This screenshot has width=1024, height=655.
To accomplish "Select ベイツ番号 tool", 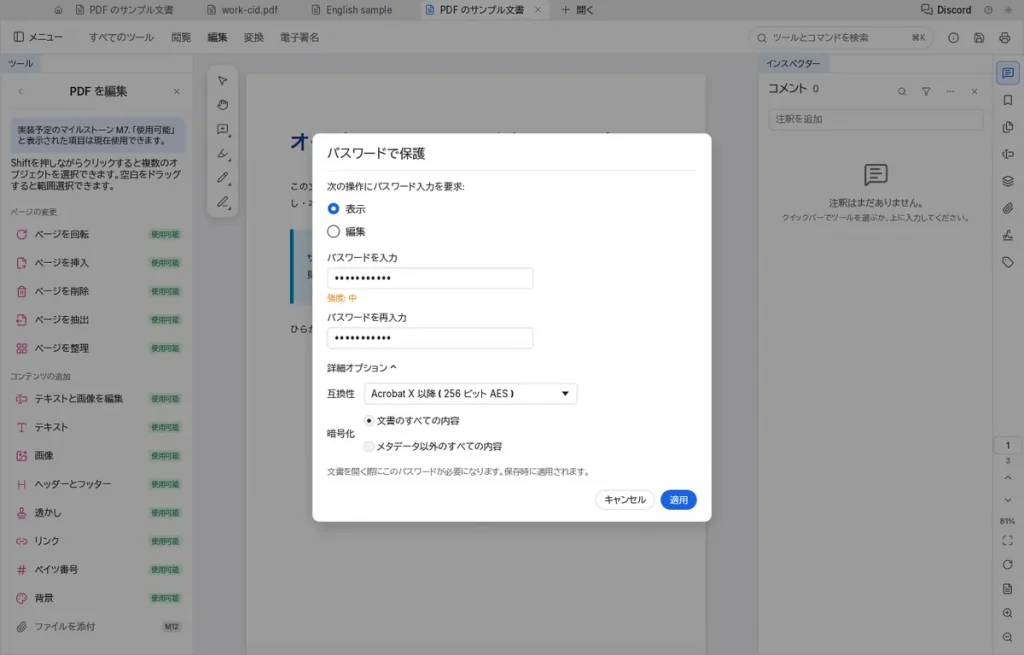I will pyautogui.click(x=98, y=569).
